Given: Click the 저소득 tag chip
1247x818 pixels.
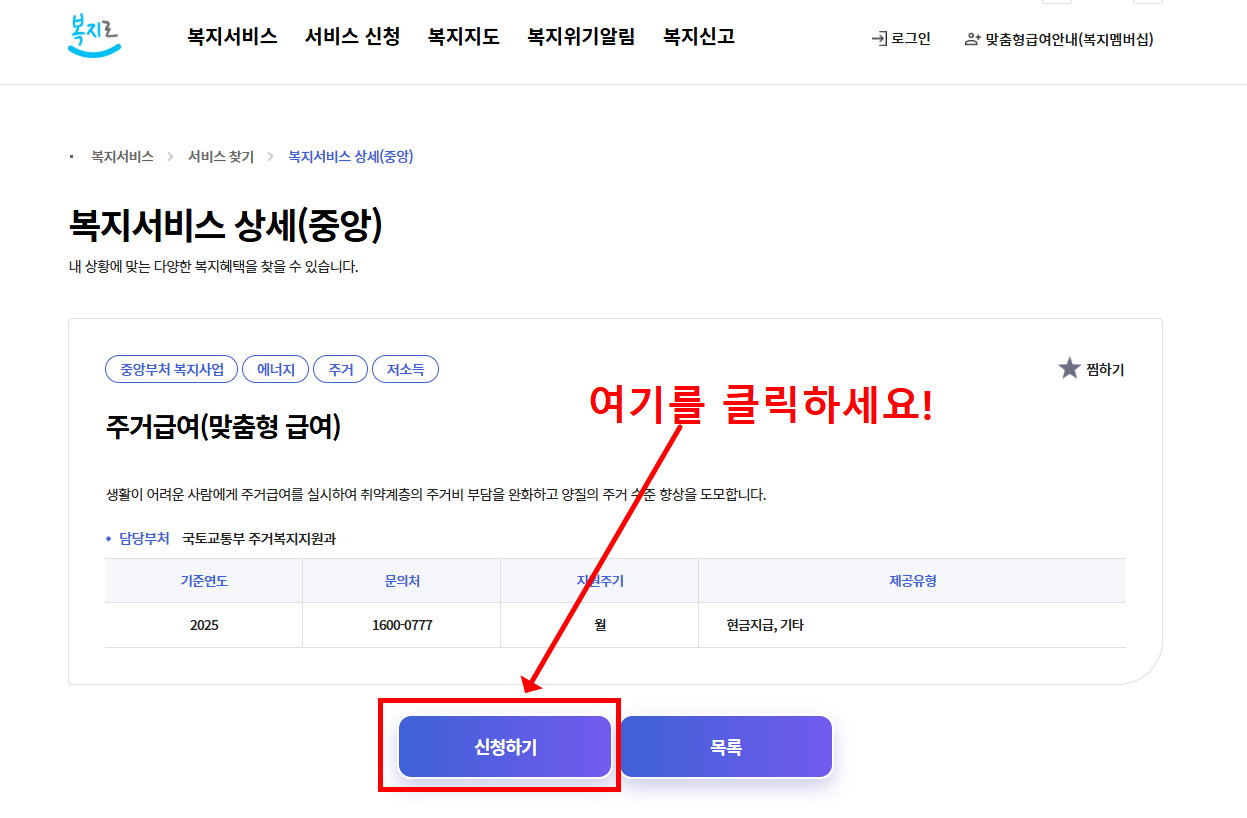Looking at the screenshot, I should (x=405, y=368).
